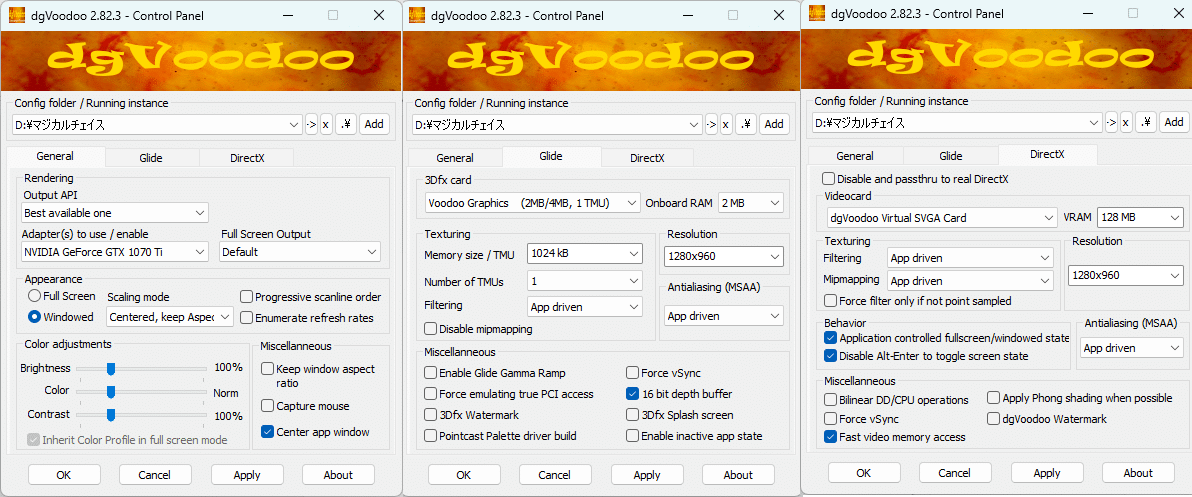The height and width of the screenshot is (497, 1192).
Task: Click the Contrast slider handle
Action: 110,415
